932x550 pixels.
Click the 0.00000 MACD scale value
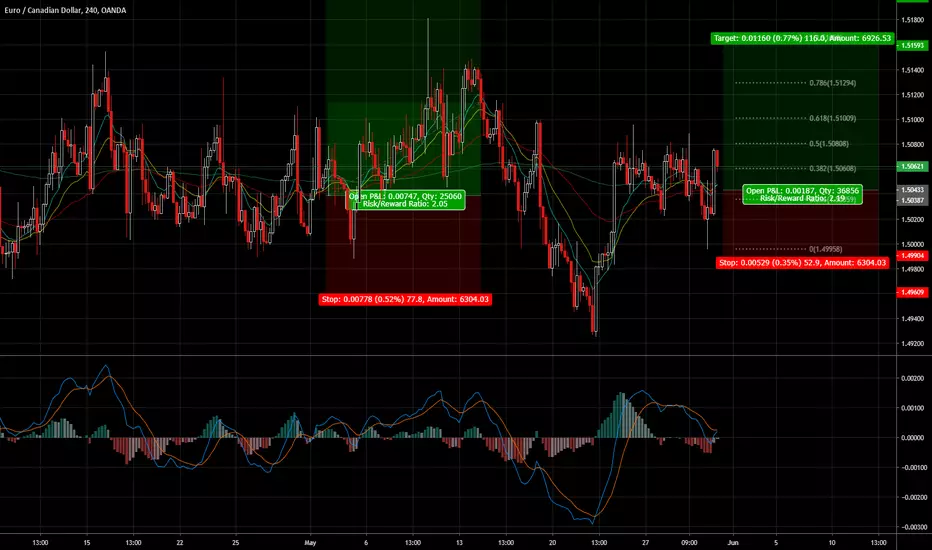[x=912, y=438]
